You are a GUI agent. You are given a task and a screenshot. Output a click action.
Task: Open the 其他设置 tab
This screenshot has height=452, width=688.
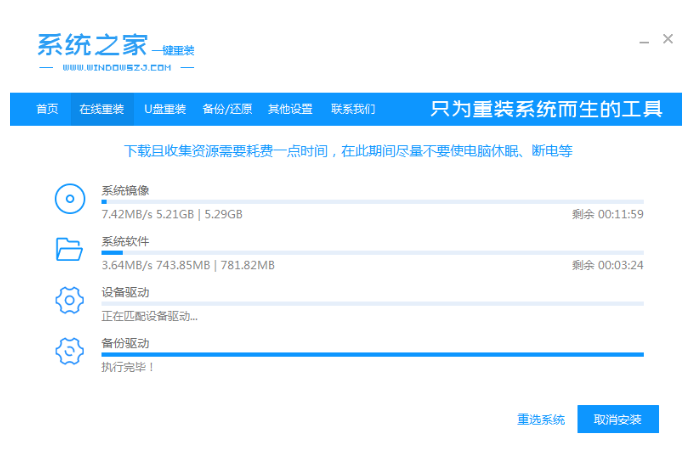click(290, 109)
